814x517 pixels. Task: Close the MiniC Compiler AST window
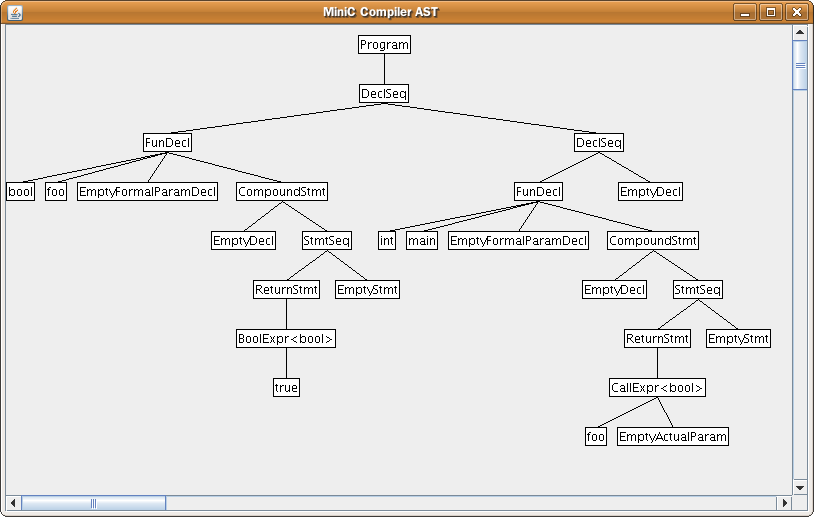click(x=796, y=12)
